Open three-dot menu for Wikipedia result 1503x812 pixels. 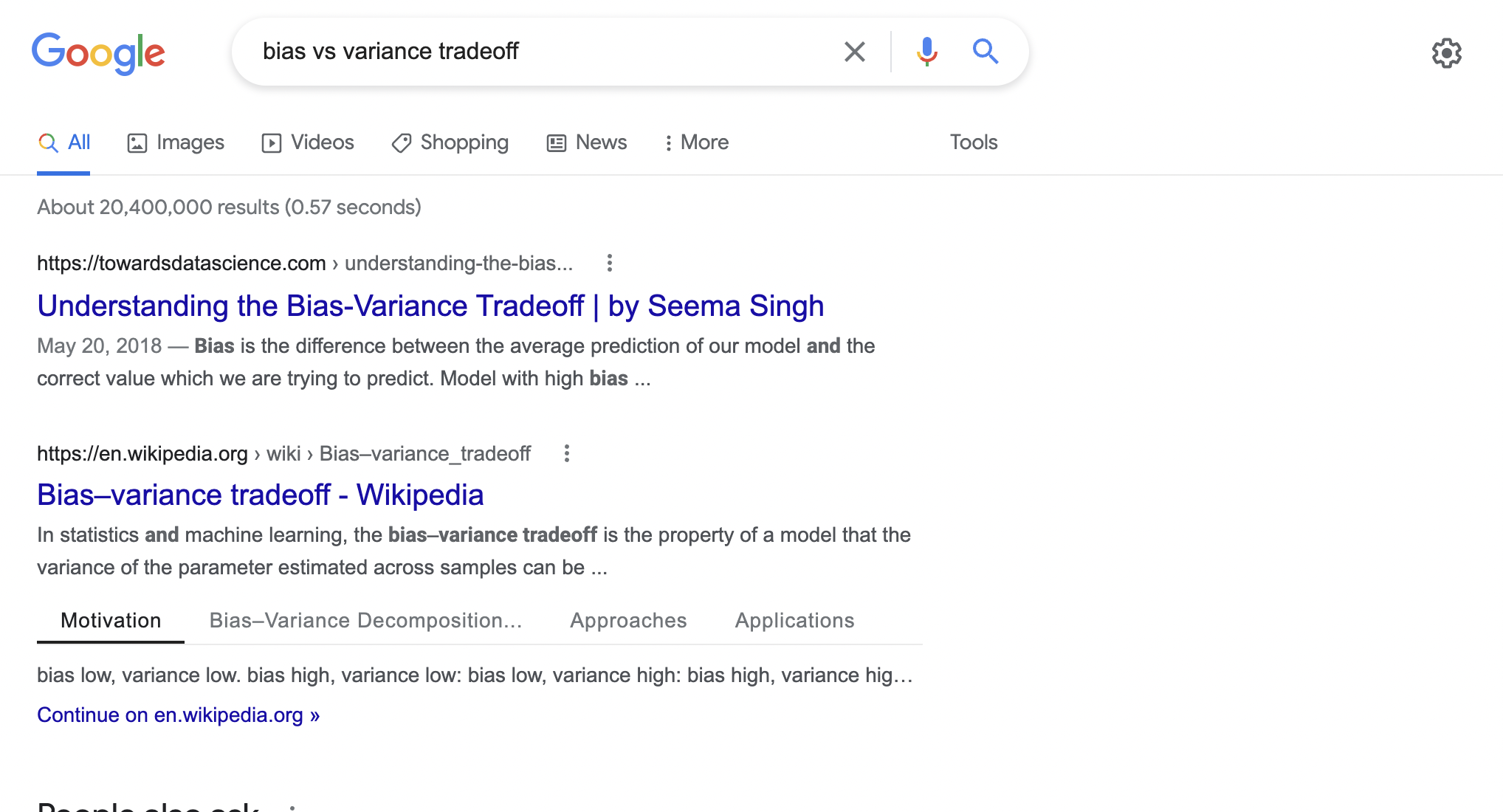[566, 453]
